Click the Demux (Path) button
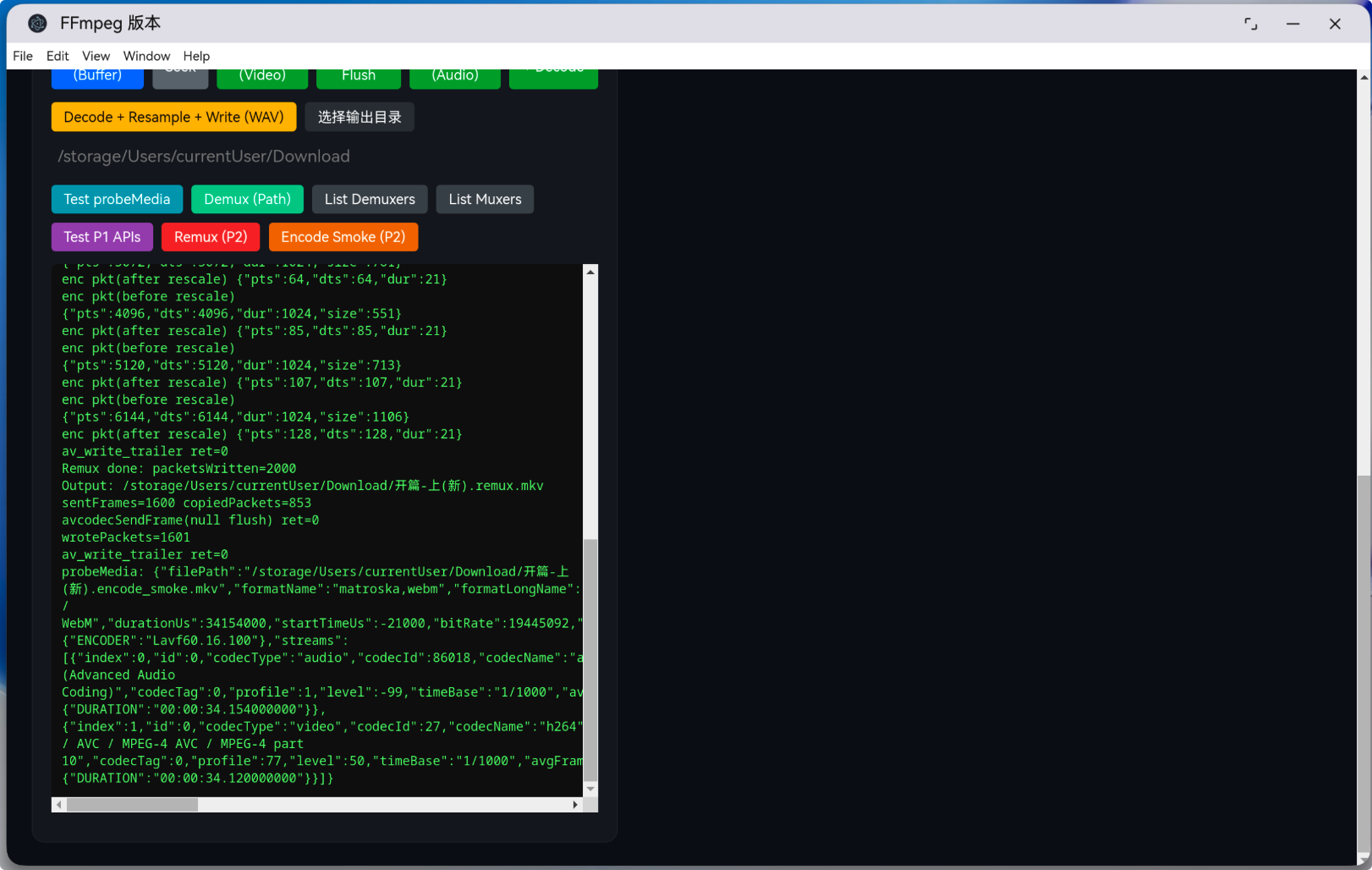This screenshot has width=1372, height=870. [247, 199]
